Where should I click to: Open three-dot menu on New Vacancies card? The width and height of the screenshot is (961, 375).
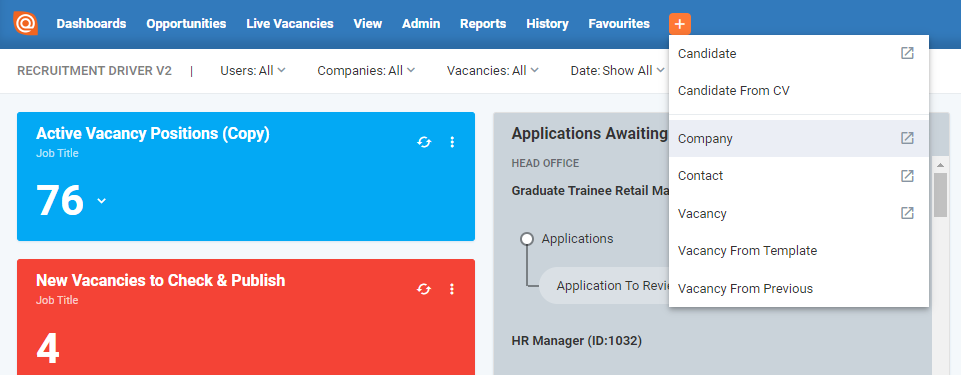452,289
